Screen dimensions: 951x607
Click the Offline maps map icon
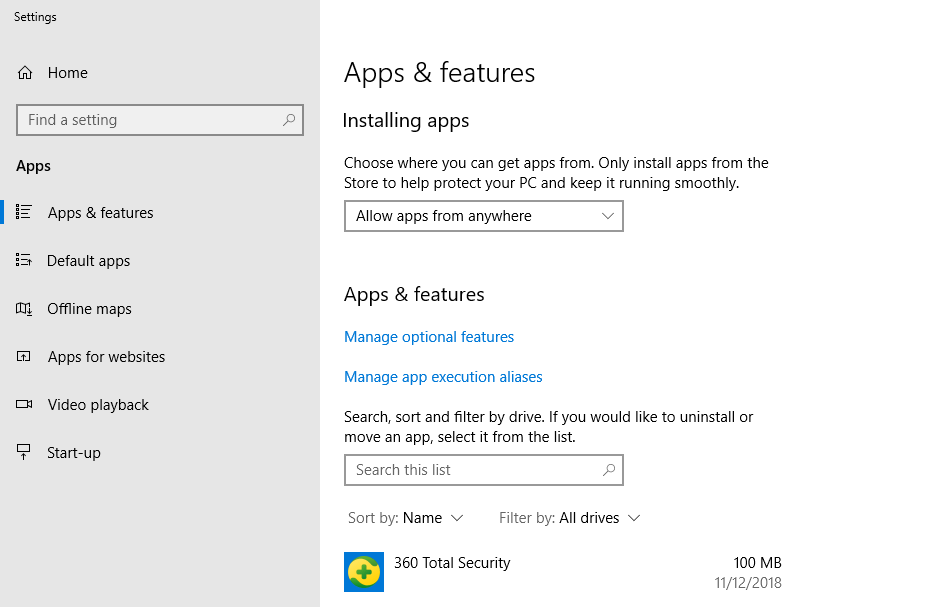[x=24, y=309]
